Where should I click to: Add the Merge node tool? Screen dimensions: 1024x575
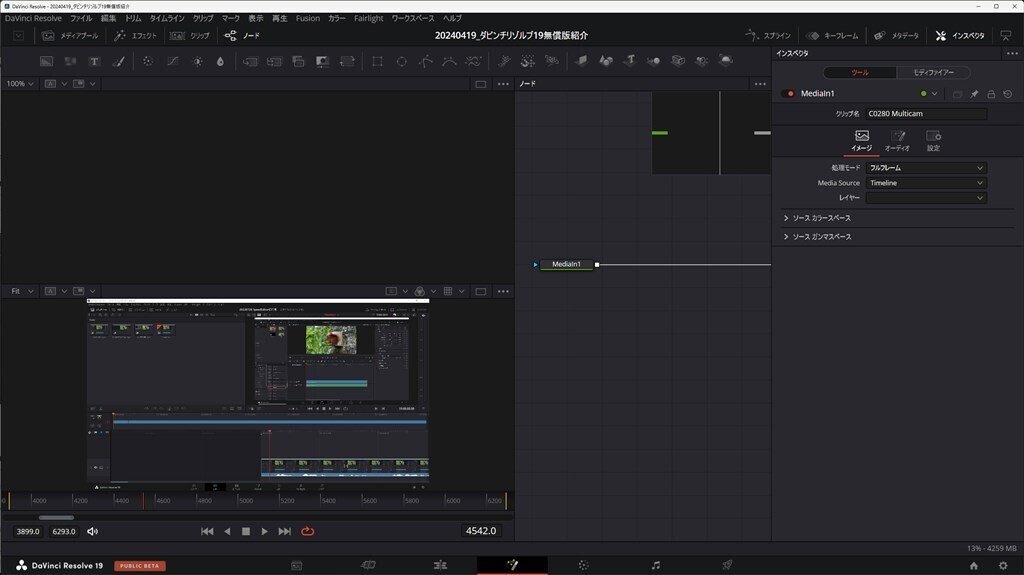pyautogui.click(x=250, y=61)
